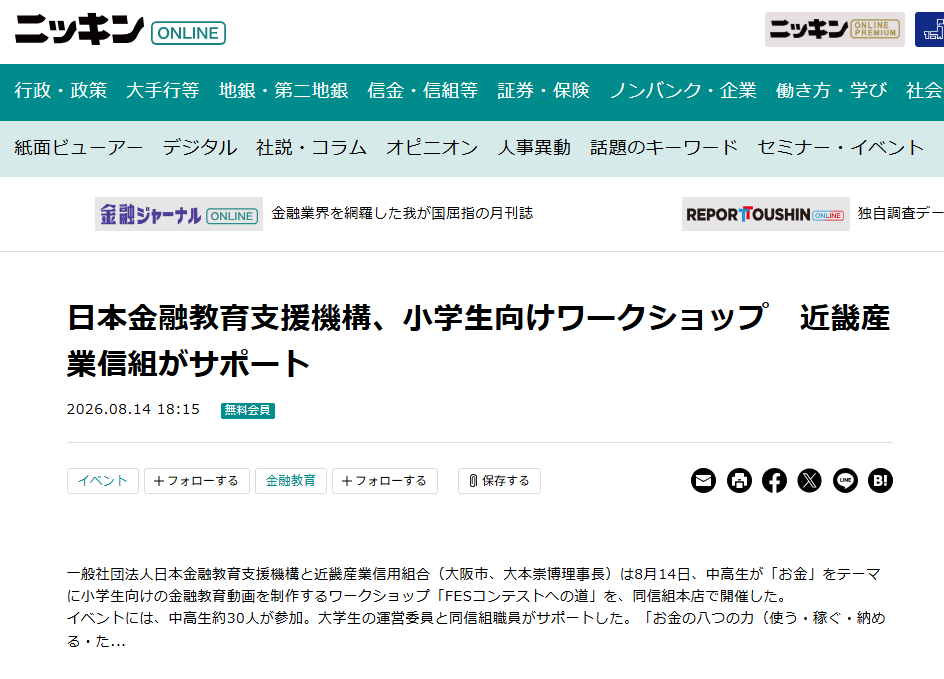This screenshot has height=679, width=944.
Task: Open 信金・信組等 category
Action: point(423,91)
